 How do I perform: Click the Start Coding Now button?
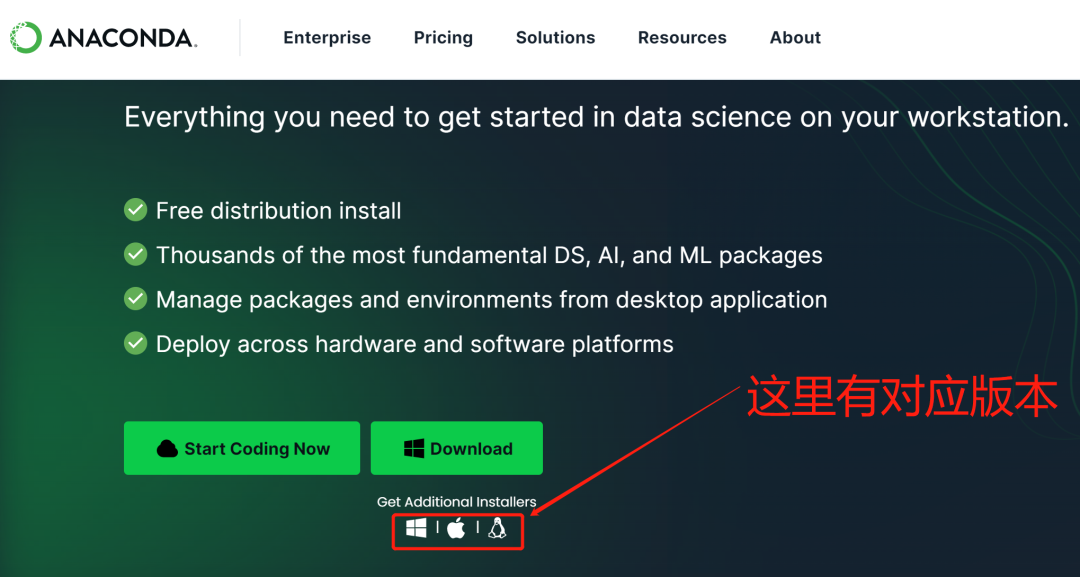coord(242,448)
